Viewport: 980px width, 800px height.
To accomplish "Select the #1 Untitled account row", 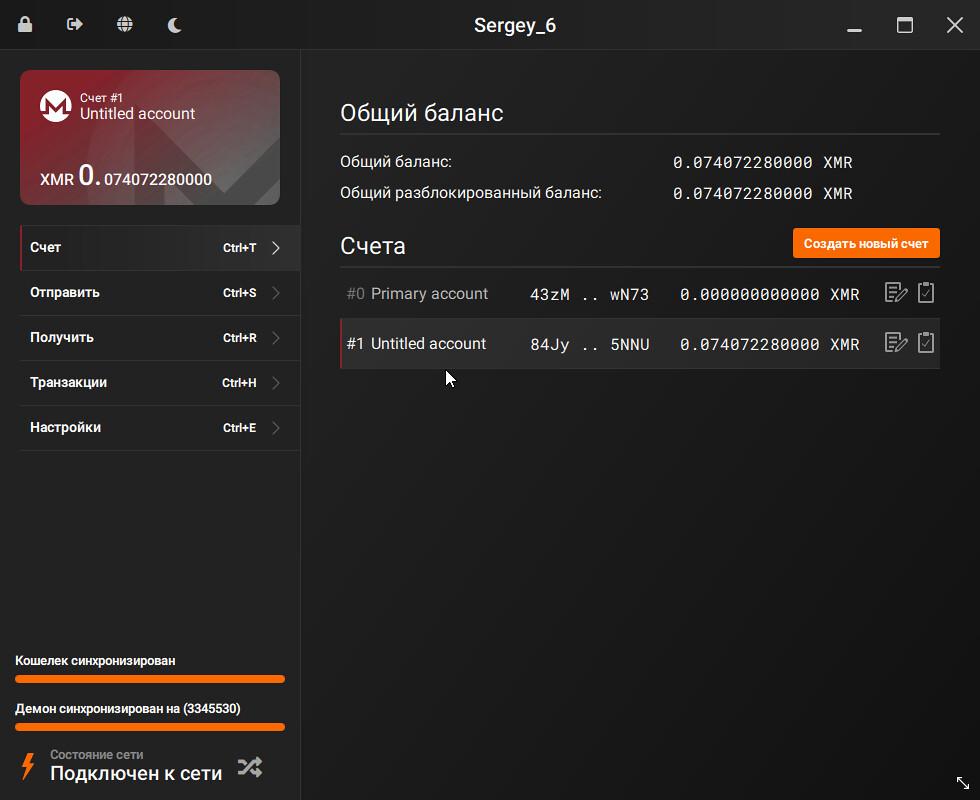I will pyautogui.click(x=600, y=344).
